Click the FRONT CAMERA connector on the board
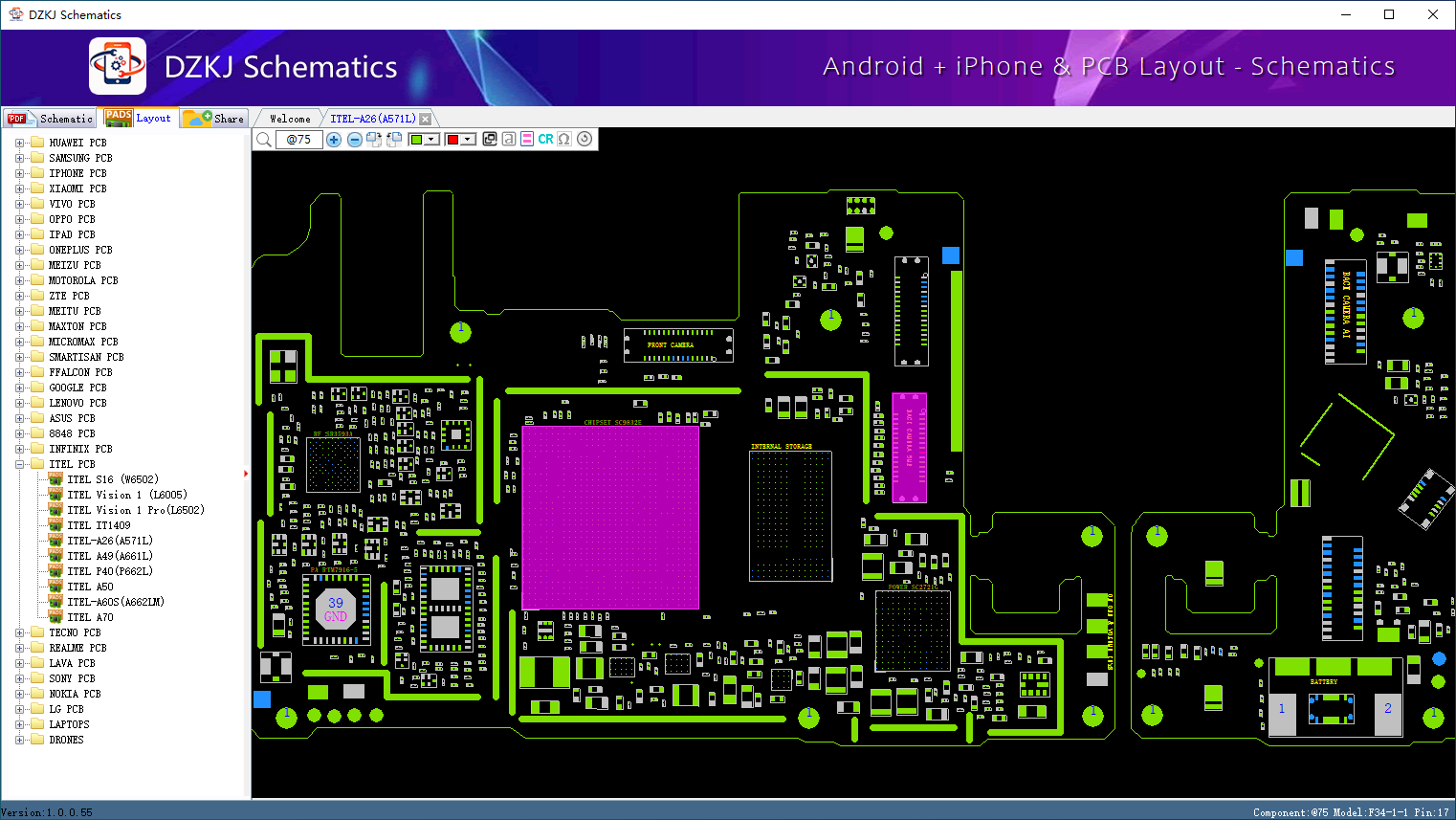This screenshot has width=1456, height=820. (678, 345)
